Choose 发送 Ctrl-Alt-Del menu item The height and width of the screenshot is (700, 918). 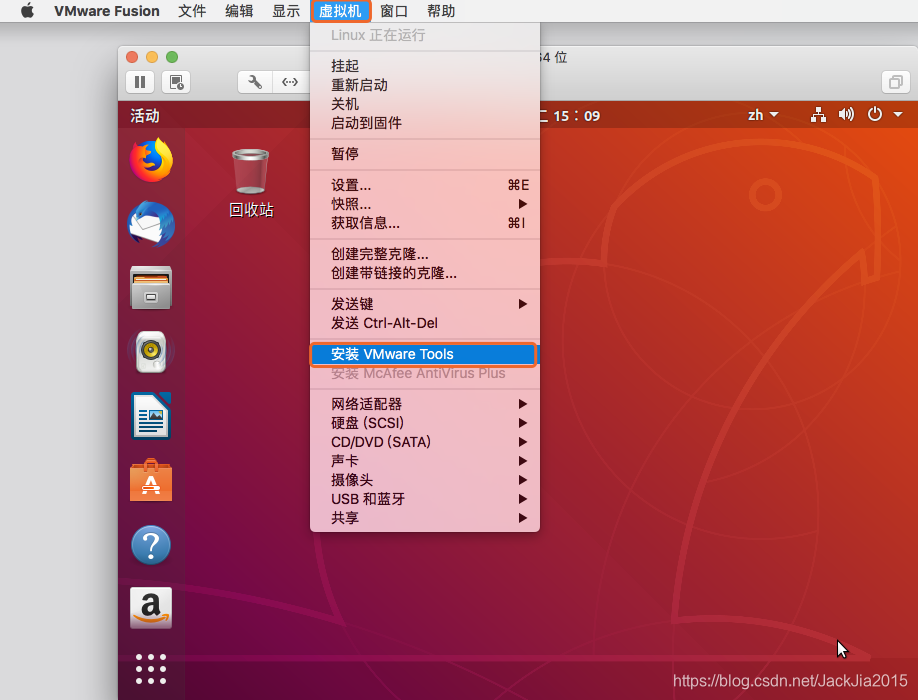(x=424, y=323)
